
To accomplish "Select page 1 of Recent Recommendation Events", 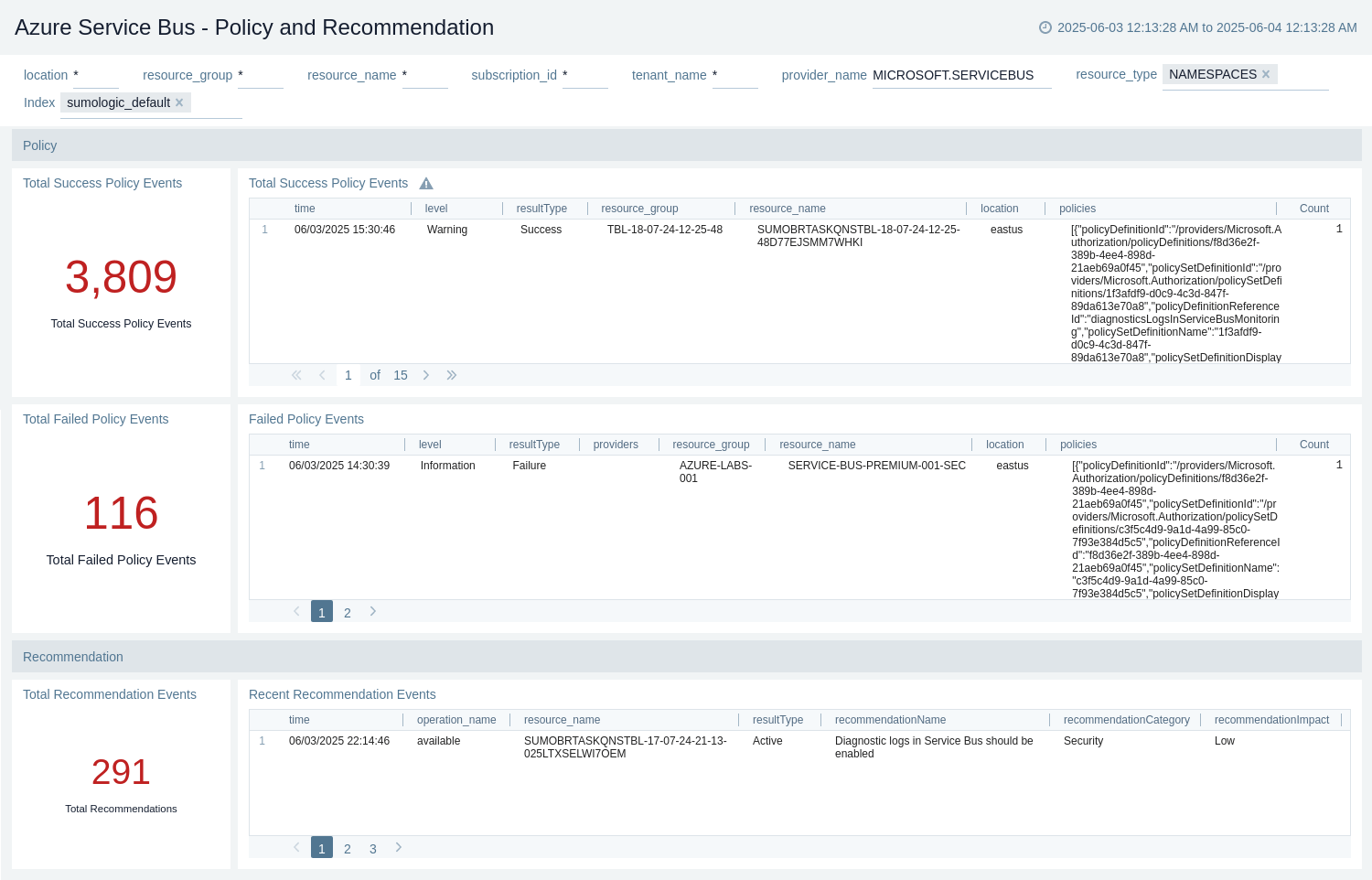I will [x=322, y=848].
